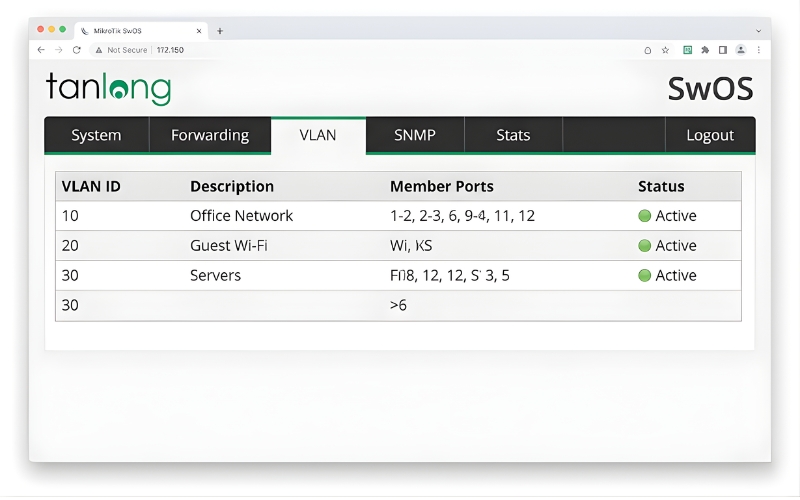Click the browser back arrow
The image size is (800, 500).
click(x=41, y=50)
